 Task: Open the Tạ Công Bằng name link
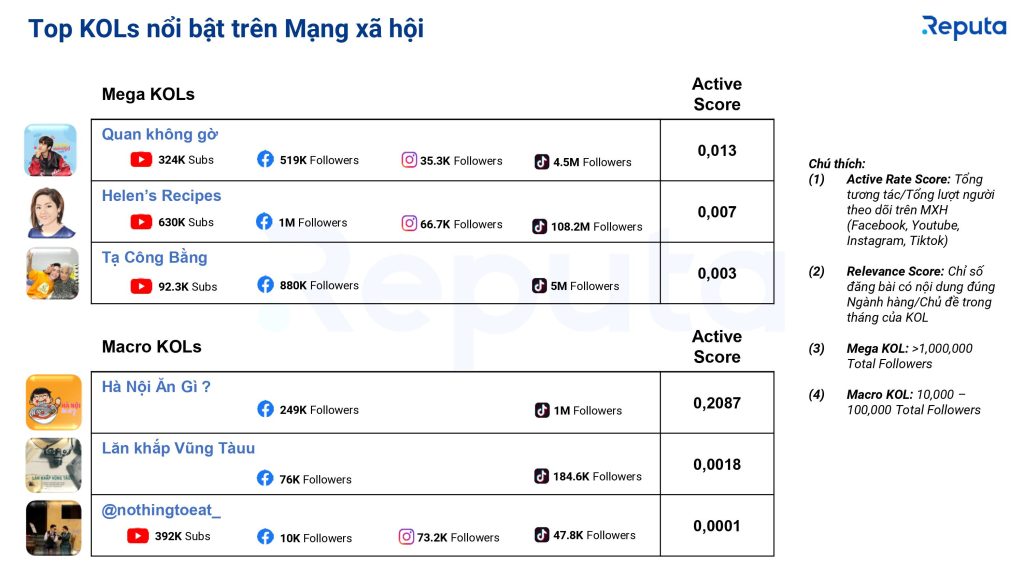pos(154,257)
